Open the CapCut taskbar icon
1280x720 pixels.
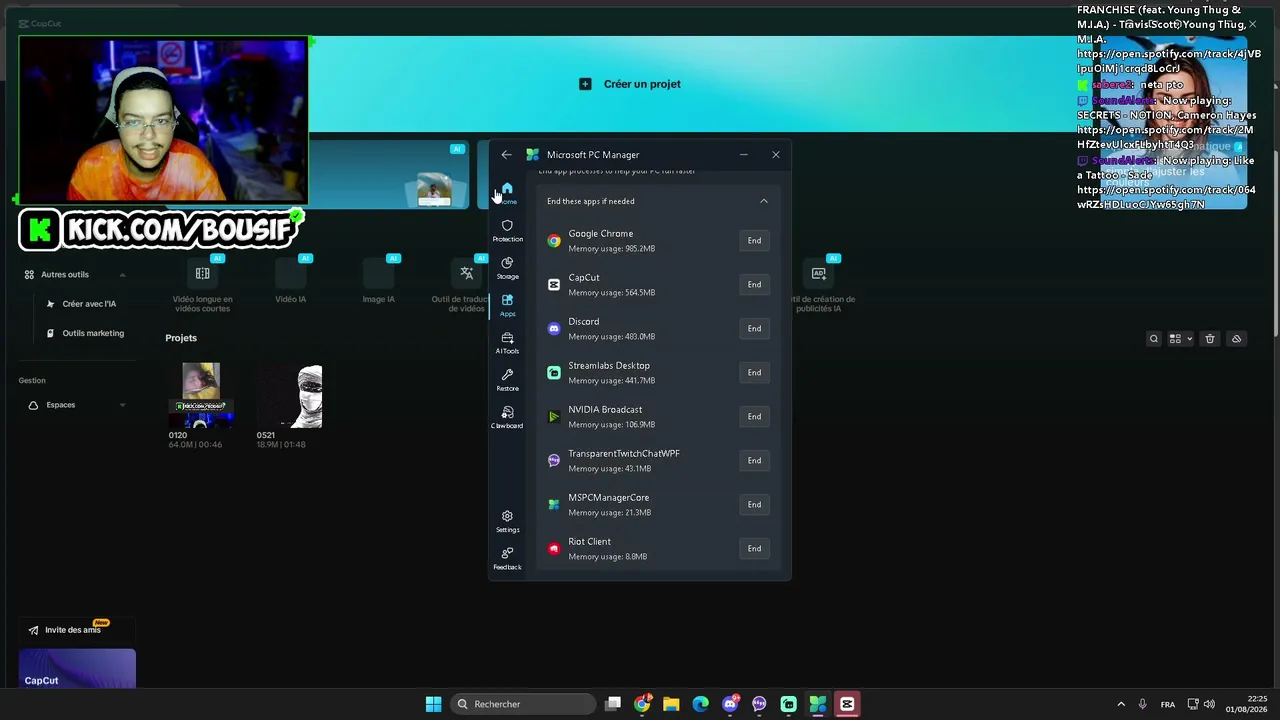click(x=847, y=704)
